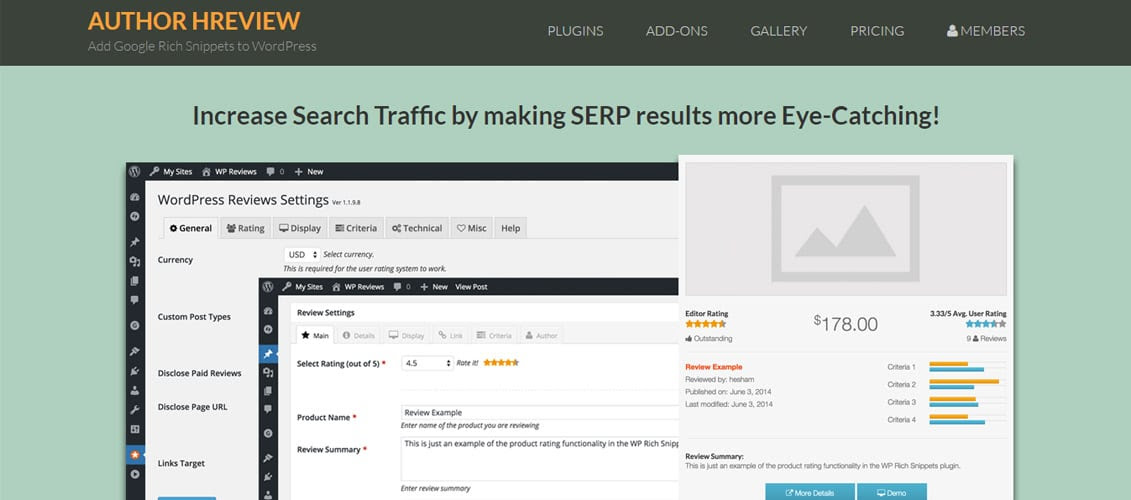
Task: Switch to the Rating settings tab
Action: click(x=245, y=228)
